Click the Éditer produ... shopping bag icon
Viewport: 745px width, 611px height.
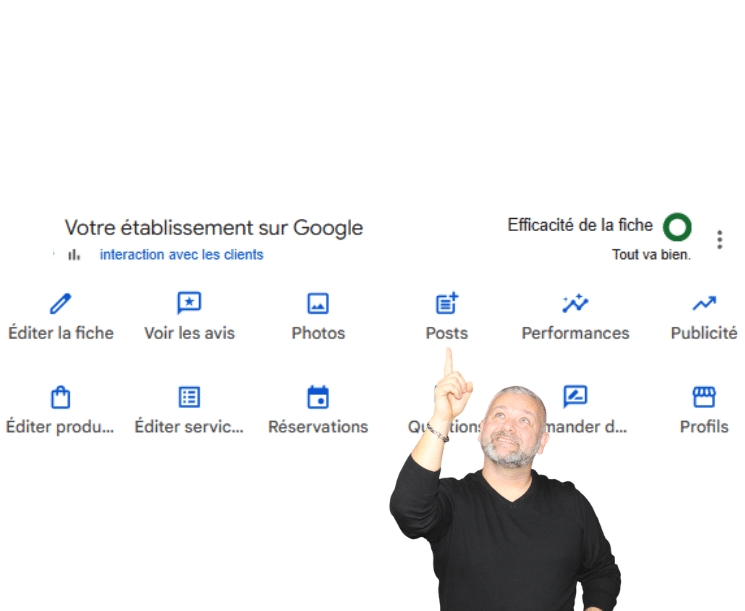60,397
